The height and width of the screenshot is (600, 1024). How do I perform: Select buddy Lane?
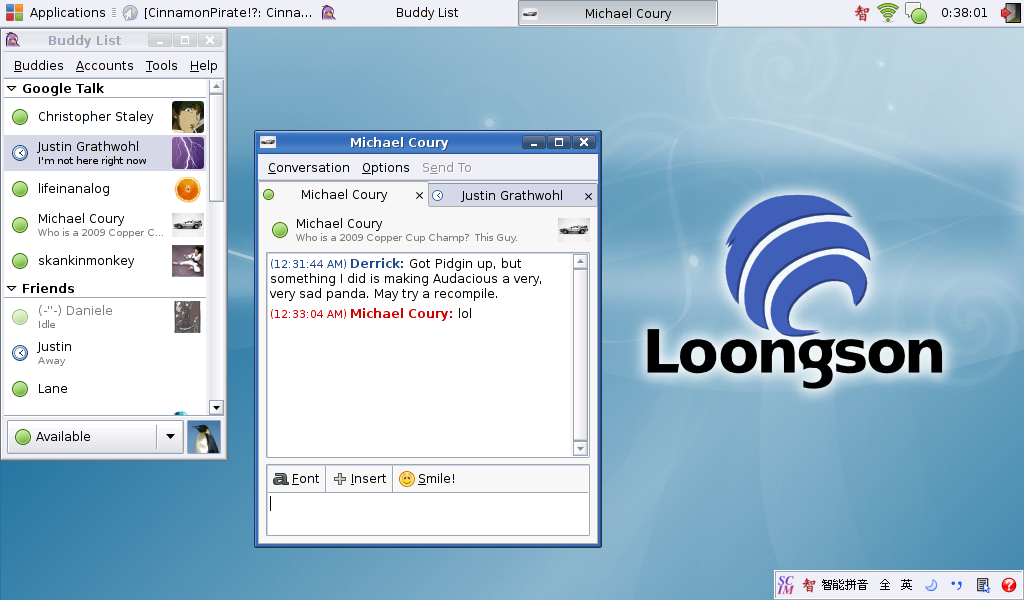click(105, 388)
